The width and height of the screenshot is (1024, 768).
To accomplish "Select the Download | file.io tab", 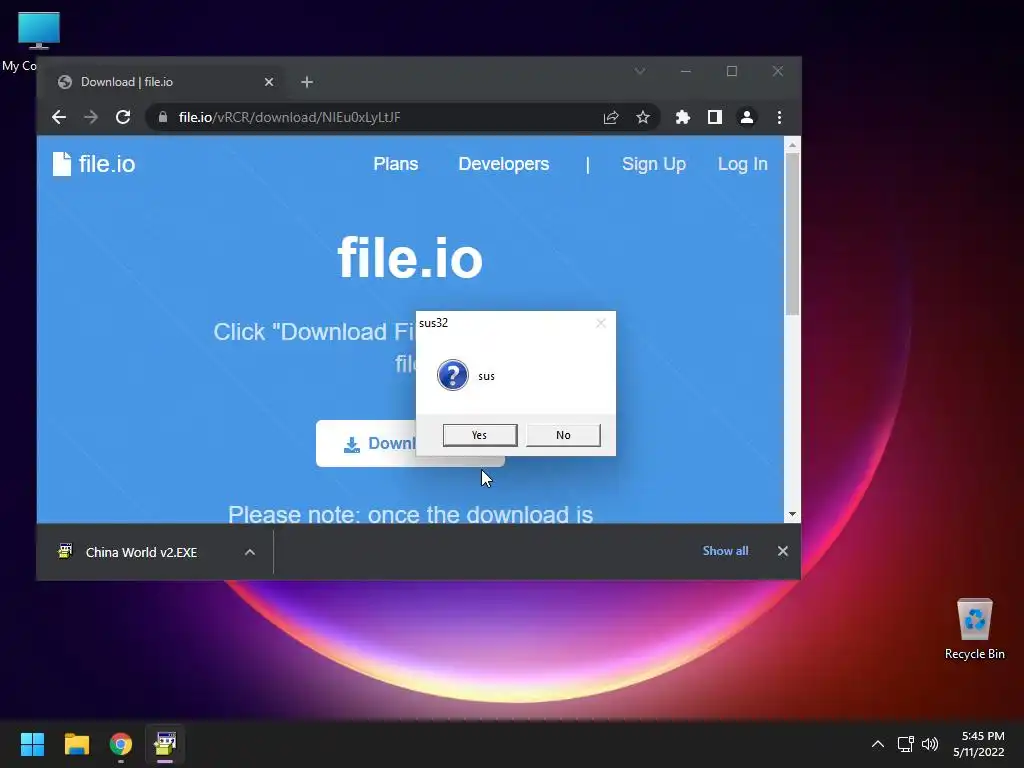I will [163, 82].
